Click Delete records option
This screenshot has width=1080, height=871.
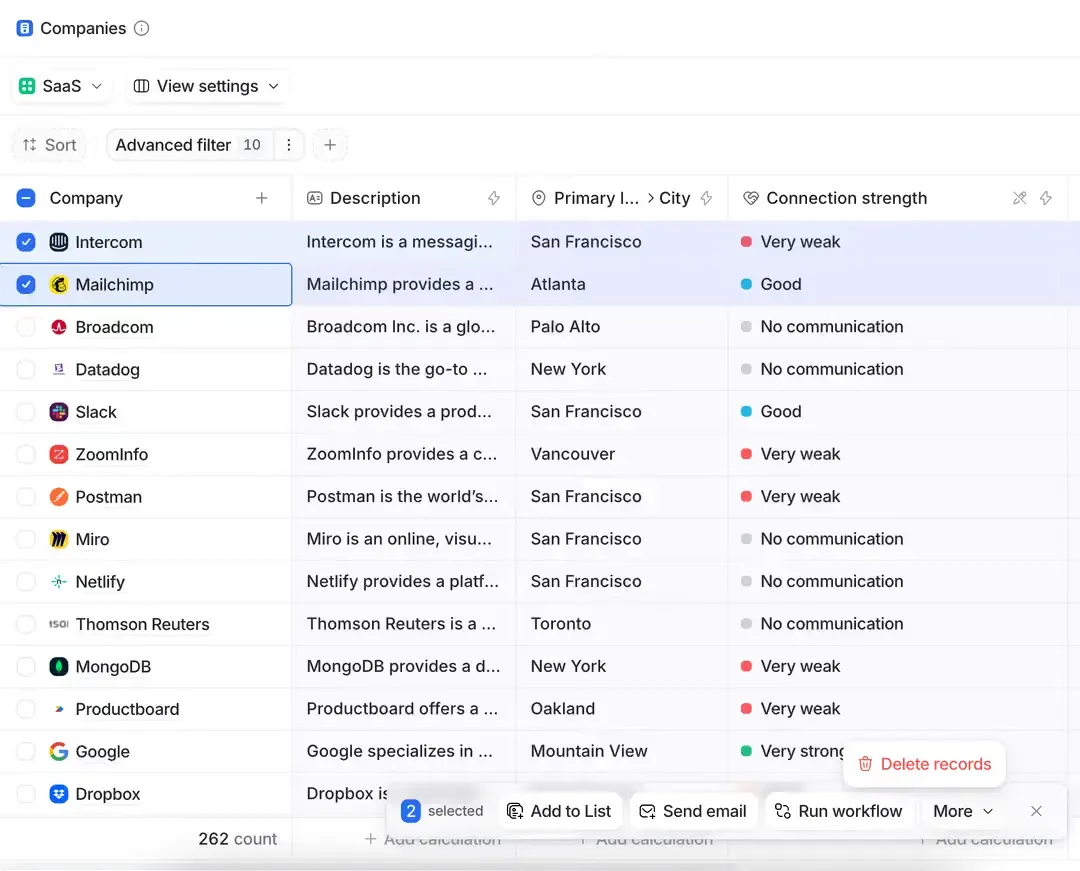(924, 764)
